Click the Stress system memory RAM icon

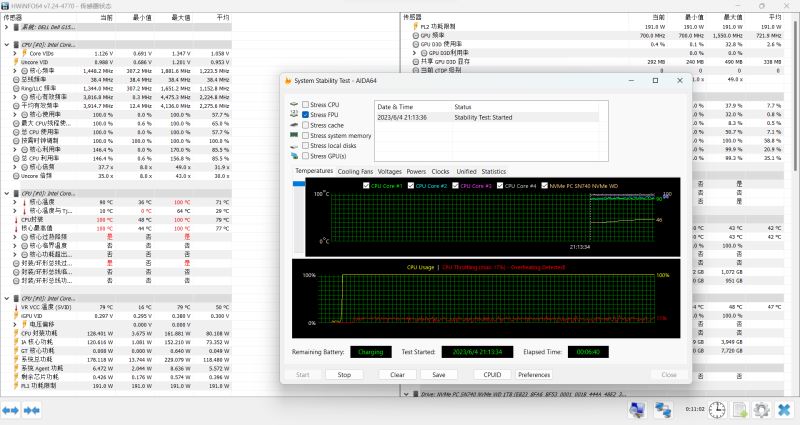coord(294,135)
